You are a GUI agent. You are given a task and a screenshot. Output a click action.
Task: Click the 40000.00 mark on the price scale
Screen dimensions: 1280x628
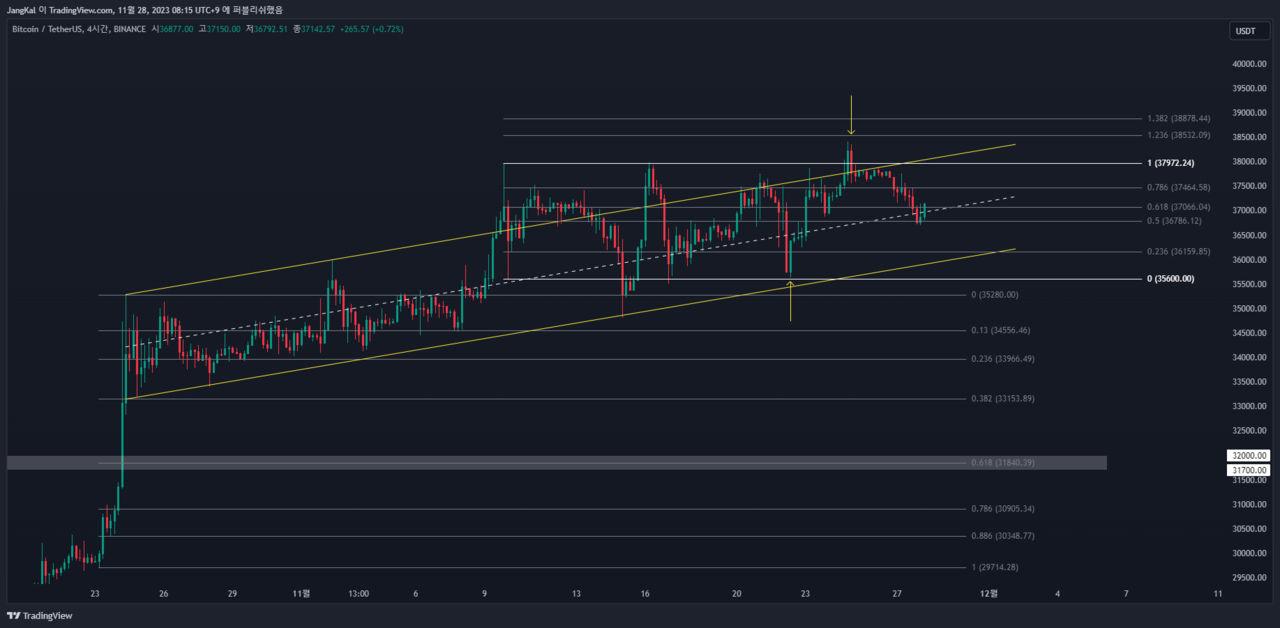click(1248, 64)
